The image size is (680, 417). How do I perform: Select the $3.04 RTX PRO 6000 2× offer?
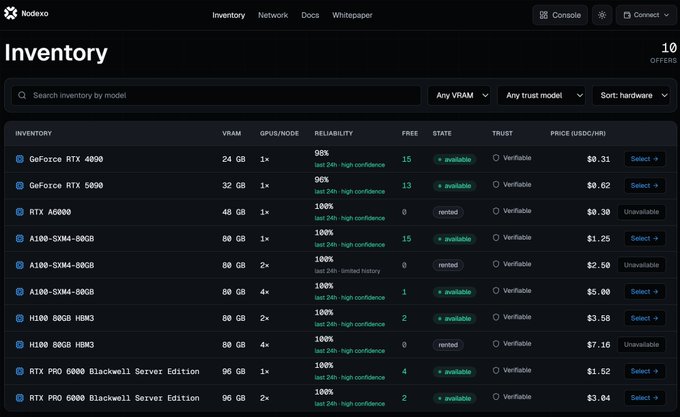click(644, 398)
